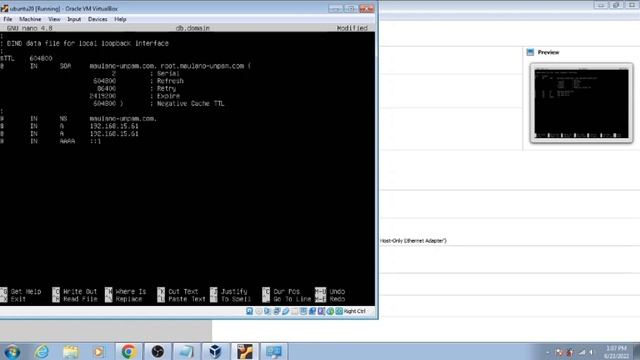Viewport: 640px width, 360px height.
Task: Click the Go To Line shortcut in nano
Action: (x=287, y=299)
